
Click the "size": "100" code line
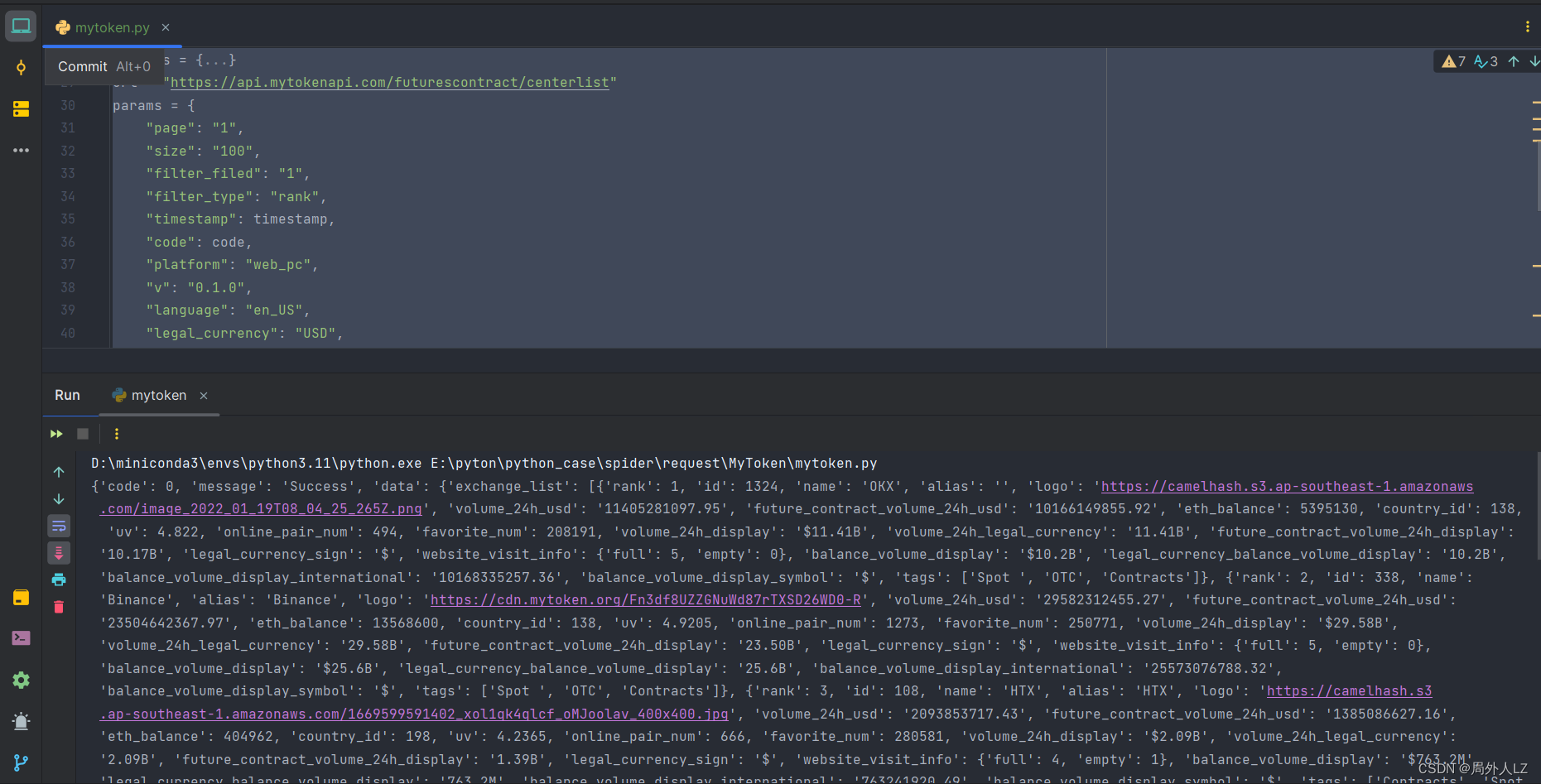[203, 152]
